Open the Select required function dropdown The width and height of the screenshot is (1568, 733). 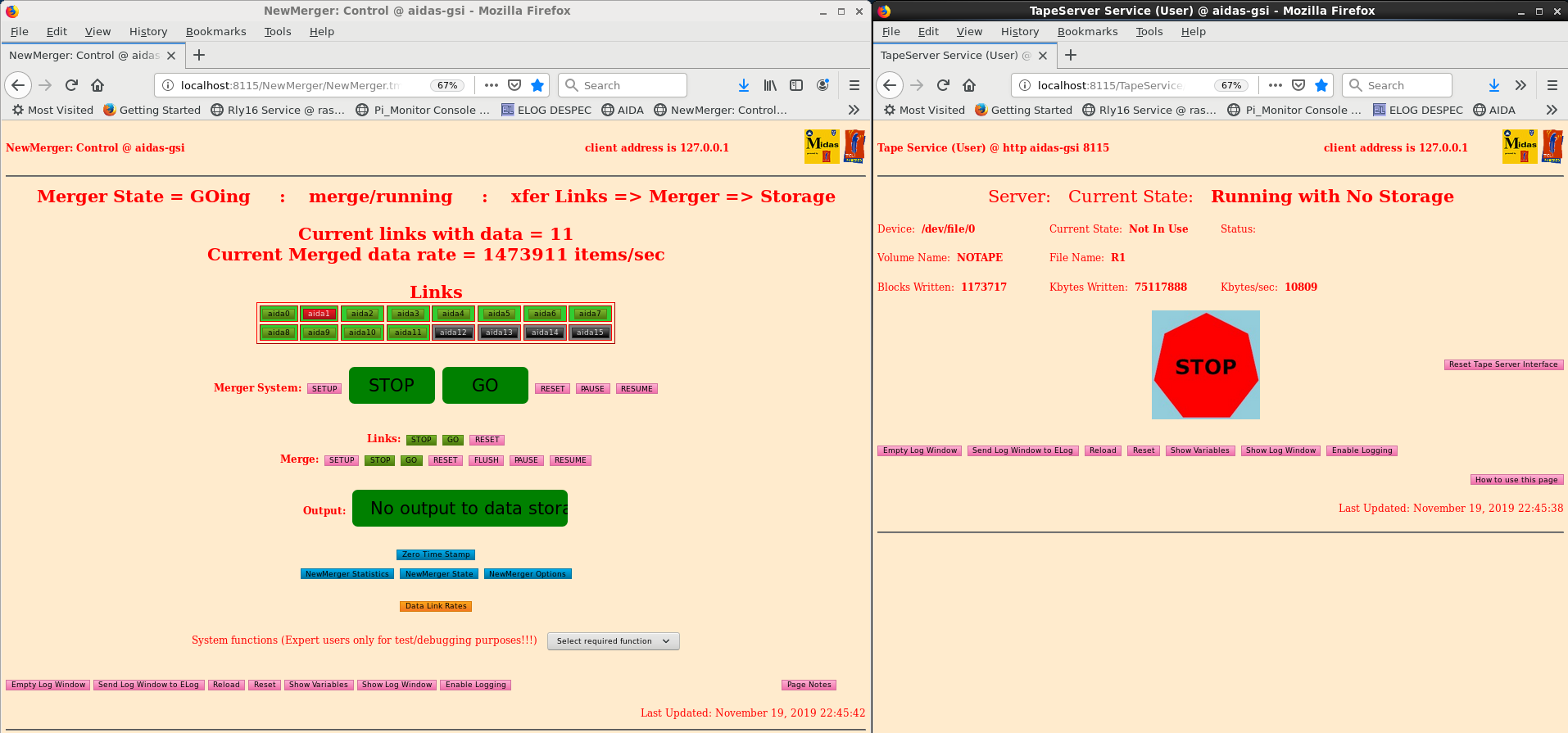pos(613,641)
